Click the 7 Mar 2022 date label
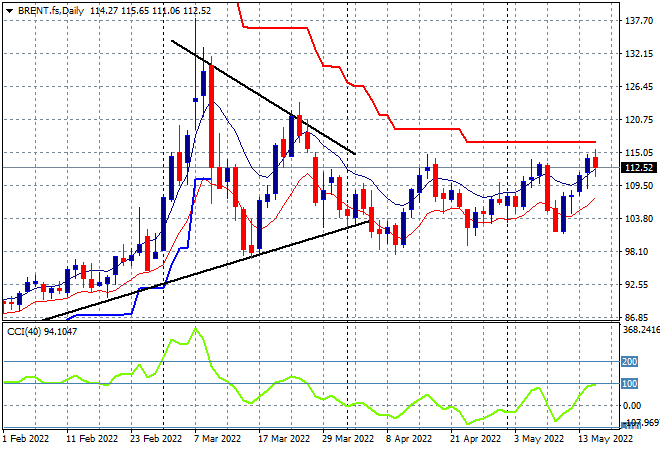The height and width of the screenshot is (450, 660). pos(217,439)
